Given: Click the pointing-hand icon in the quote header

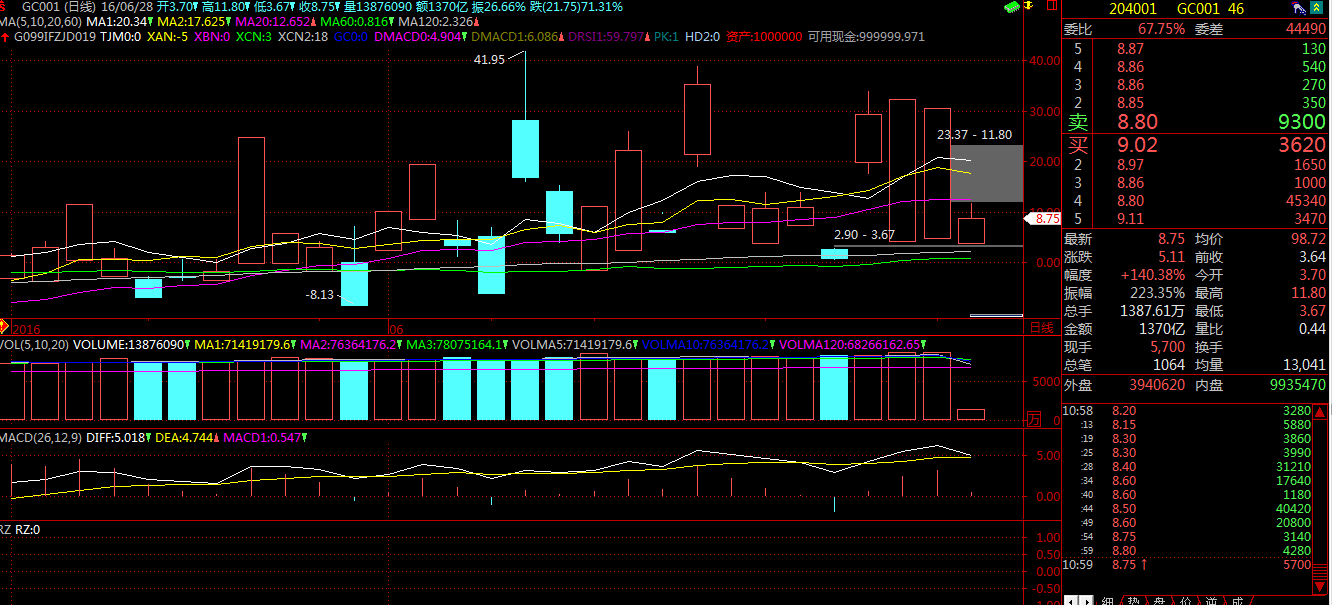Looking at the screenshot, I should pos(1298,8).
